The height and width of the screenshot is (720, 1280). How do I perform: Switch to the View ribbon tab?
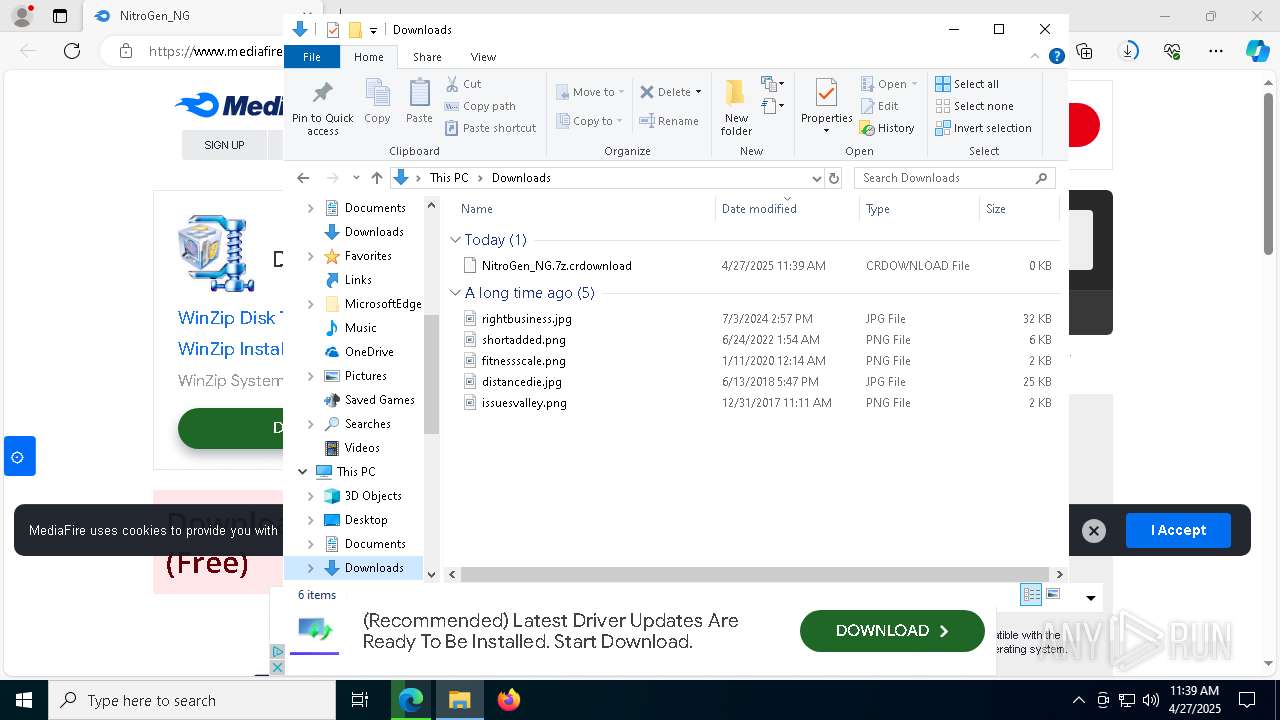coord(483,57)
